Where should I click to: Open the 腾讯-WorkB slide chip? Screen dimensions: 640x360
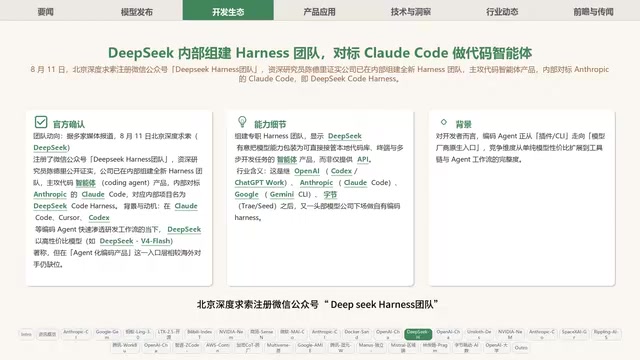click(124, 347)
